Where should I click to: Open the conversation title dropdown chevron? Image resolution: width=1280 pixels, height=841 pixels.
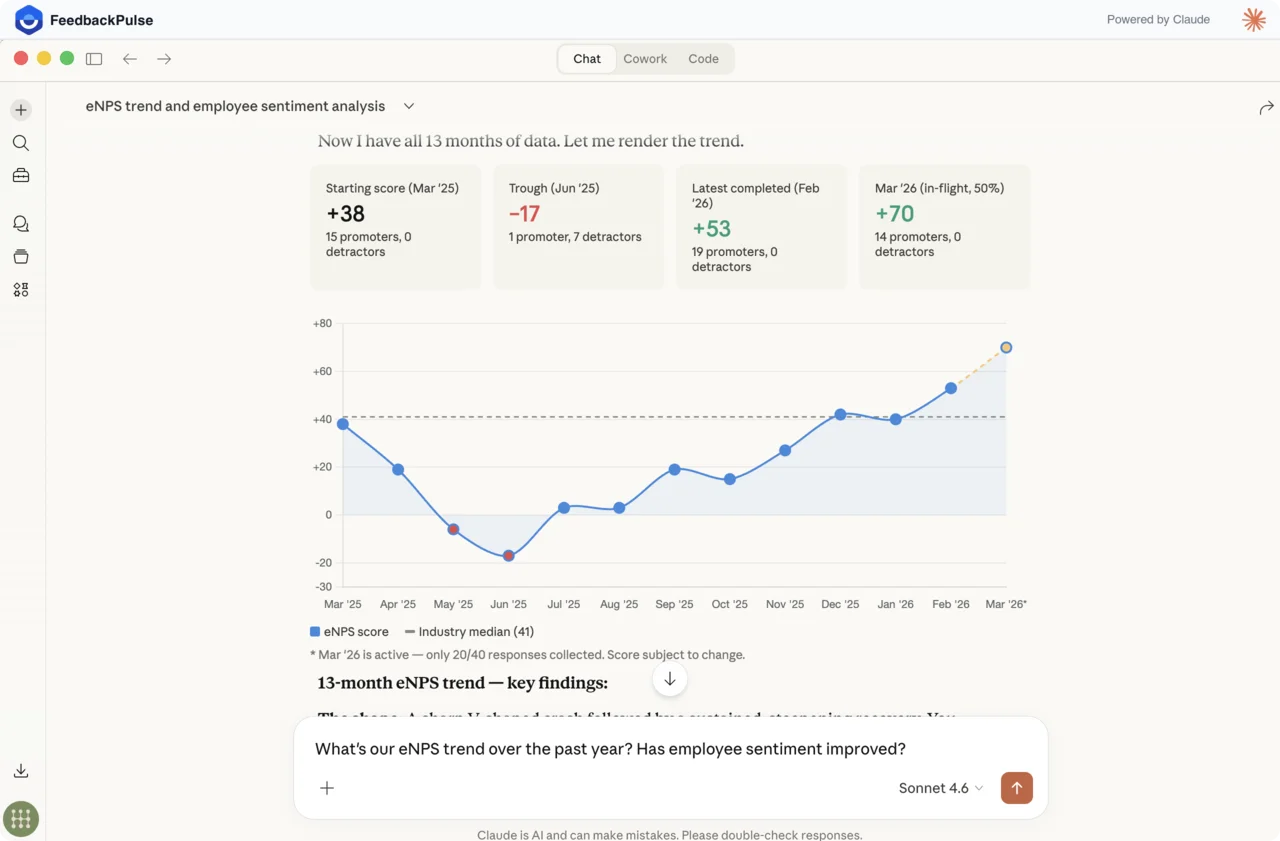[408, 104]
